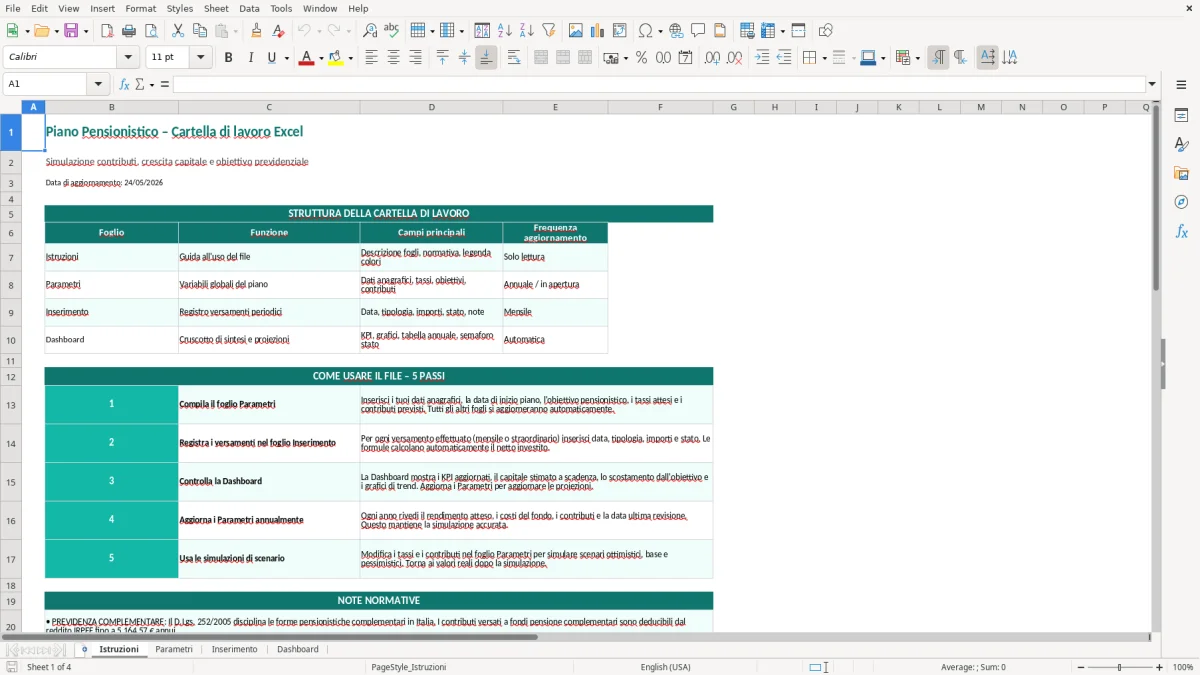Adjust the status bar zoom slider
Image resolution: width=1200 pixels, height=675 pixels.
coord(1119,667)
